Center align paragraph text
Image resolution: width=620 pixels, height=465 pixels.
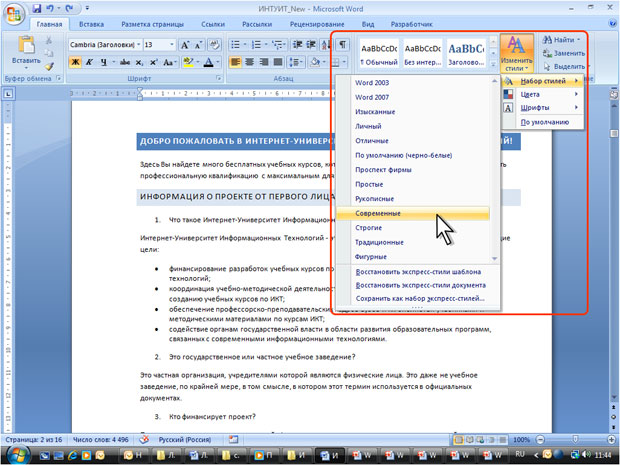pos(250,62)
